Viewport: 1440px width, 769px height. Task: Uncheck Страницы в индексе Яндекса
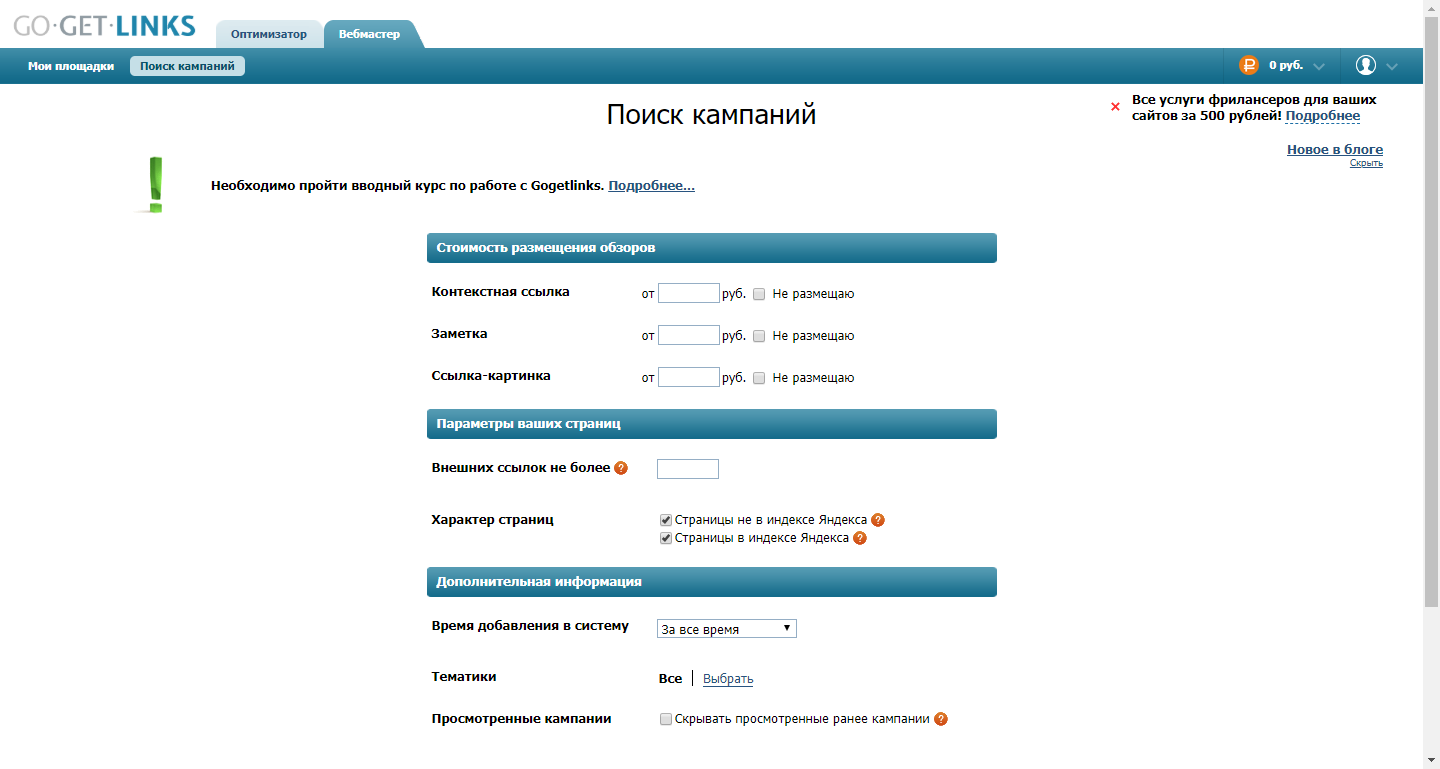coord(663,537)
